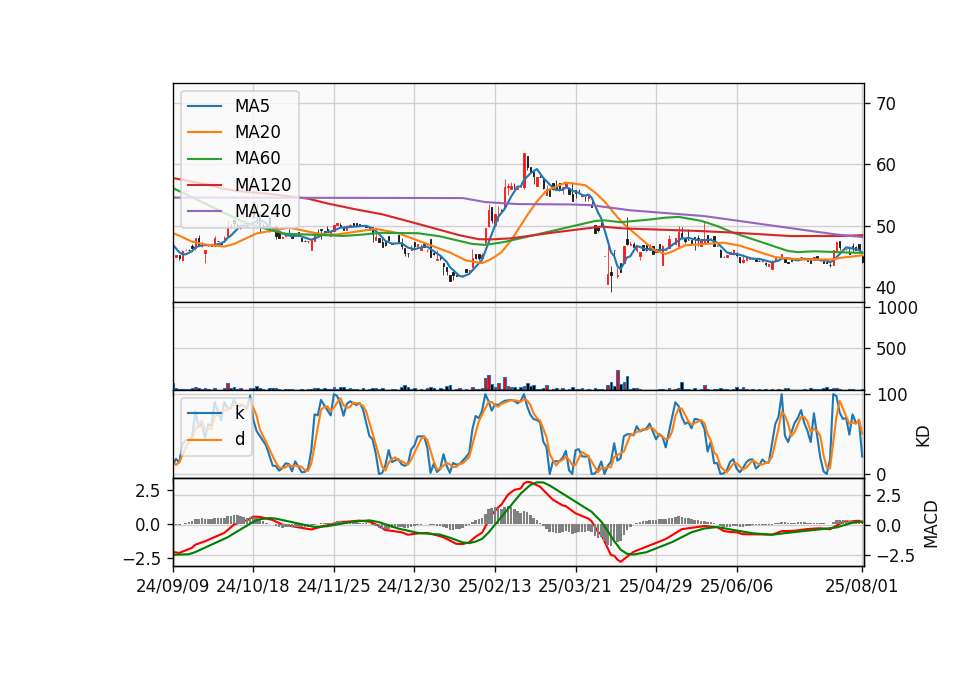Click the k legend label in KD panel
The image size is (960, 690).
point(239,413)
